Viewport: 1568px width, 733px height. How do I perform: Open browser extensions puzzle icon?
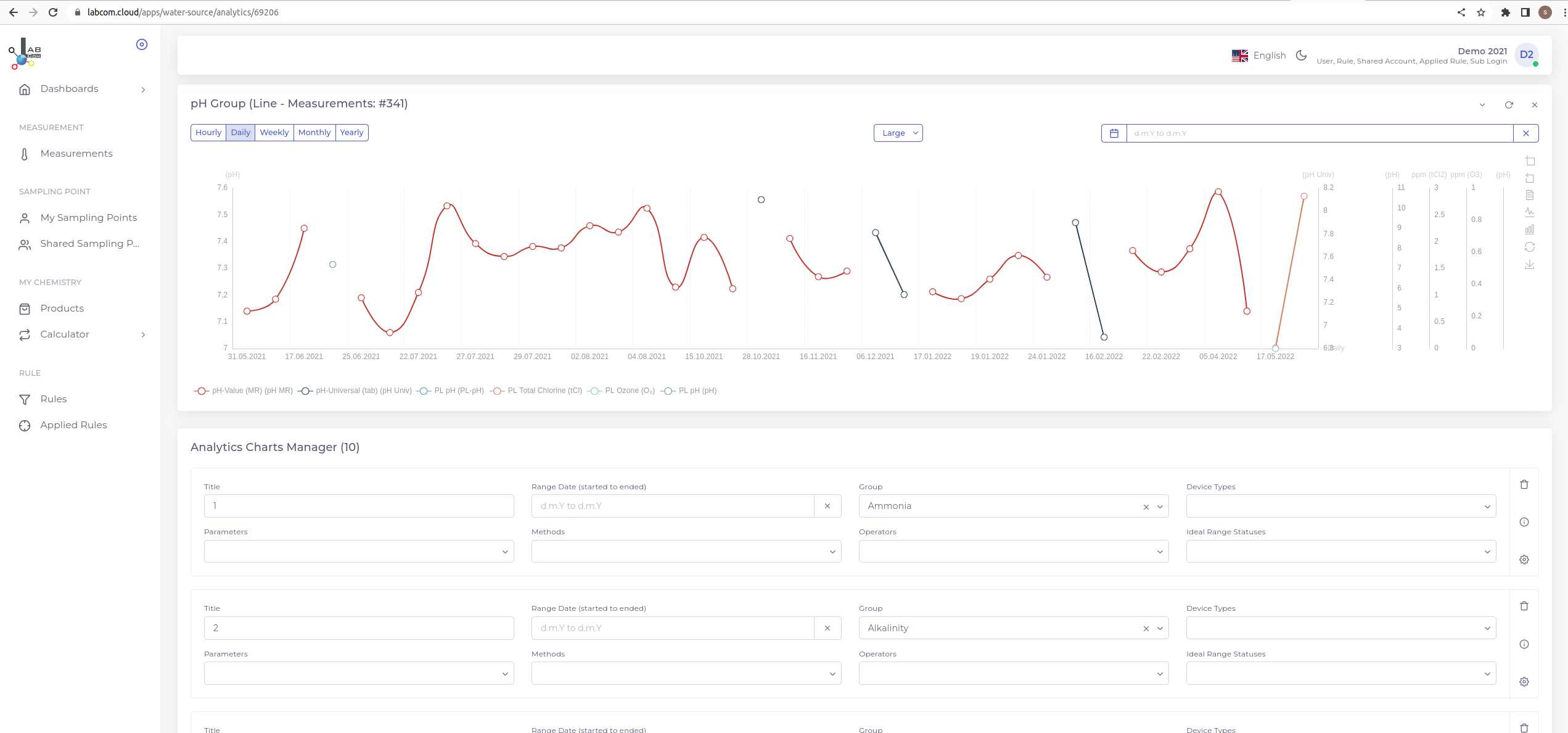(1505, 12)
